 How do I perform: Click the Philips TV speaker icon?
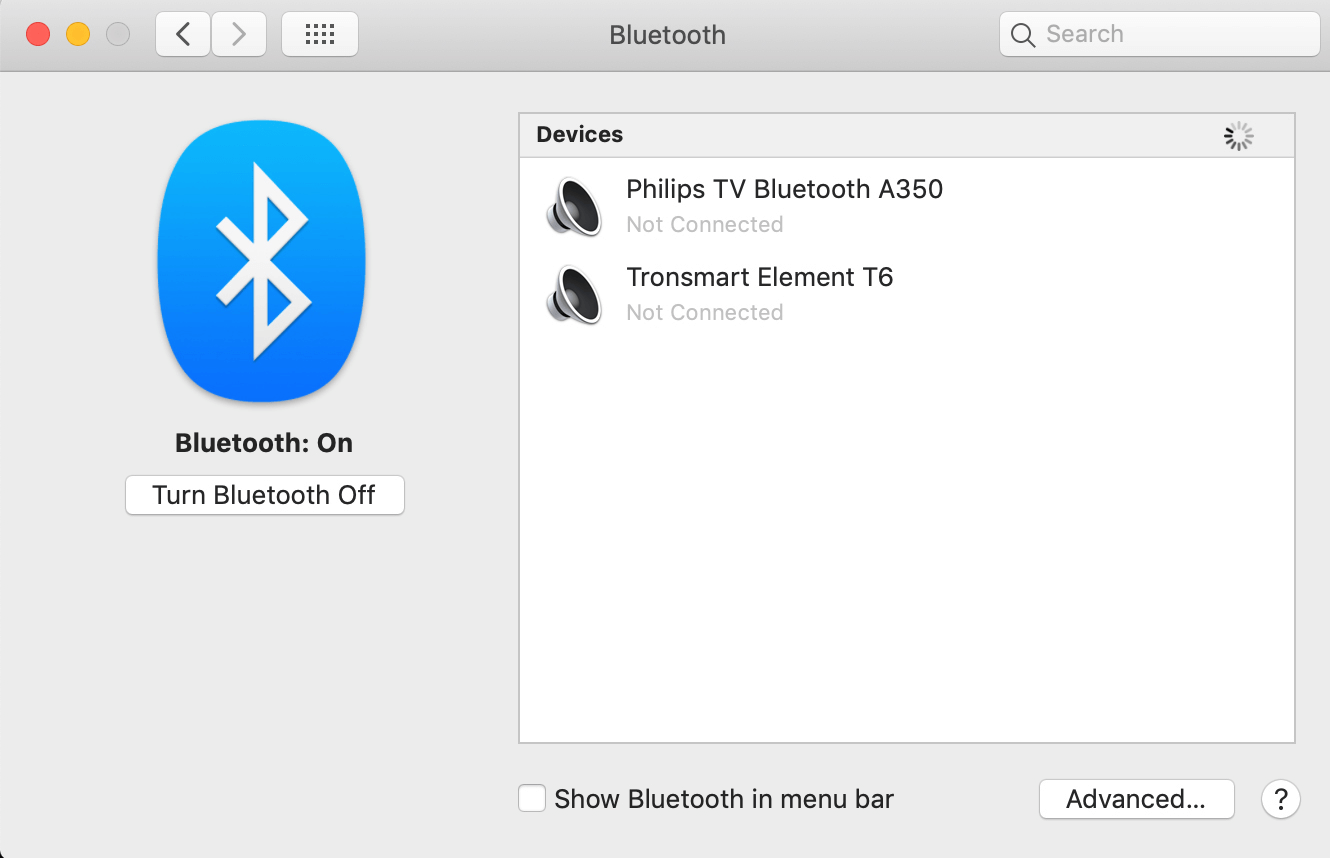click(x=574, y=206)
